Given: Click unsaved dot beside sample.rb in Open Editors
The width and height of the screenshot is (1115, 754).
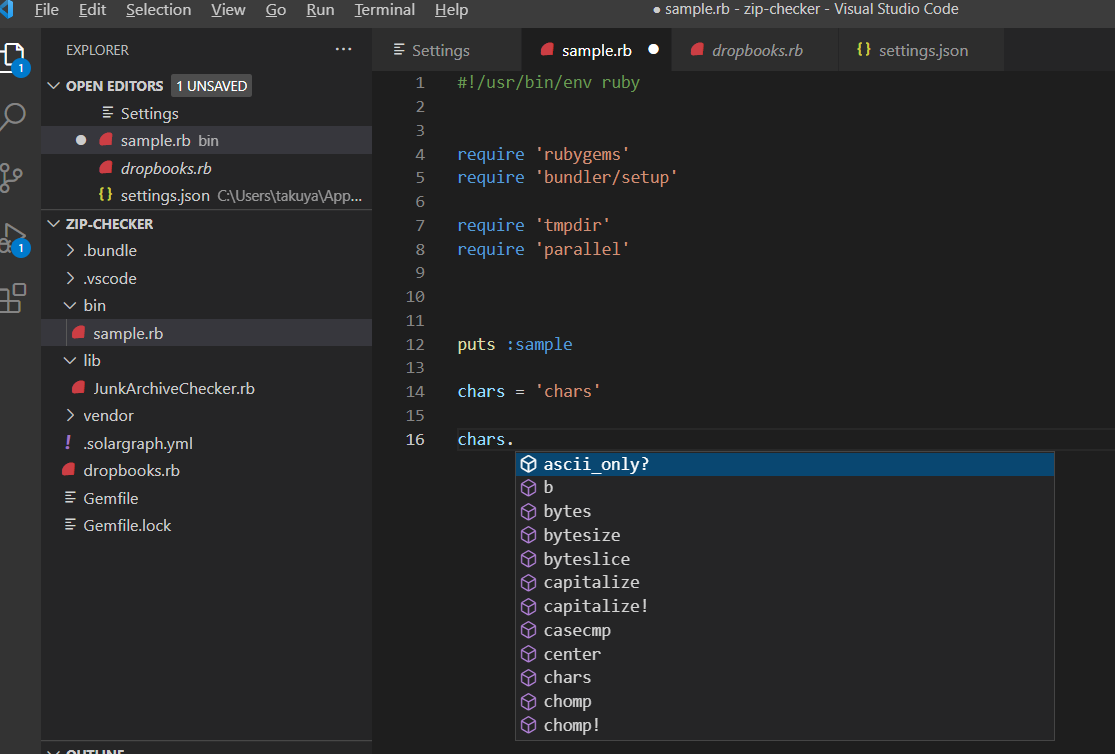Looking at the screenshot, I should (x=81, y=140).
